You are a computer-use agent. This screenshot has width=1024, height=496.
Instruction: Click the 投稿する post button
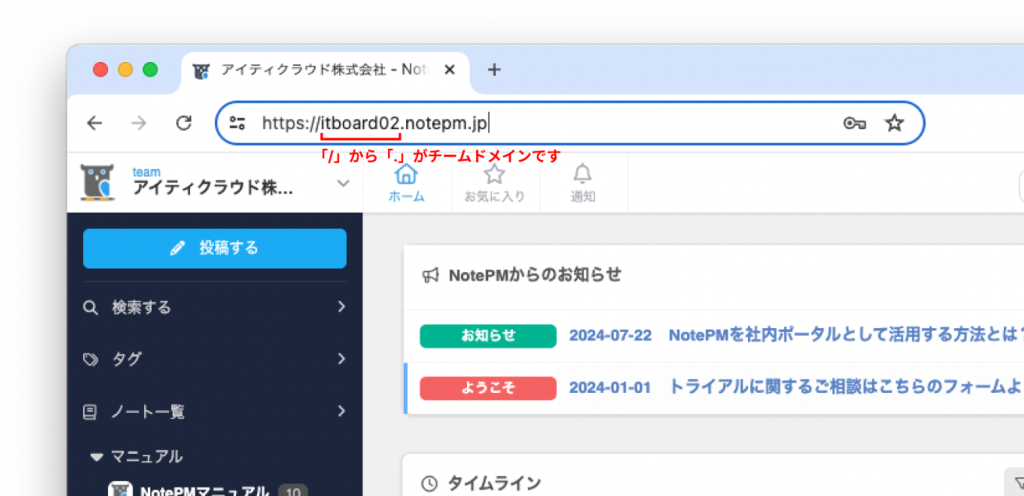coord(214,248)
